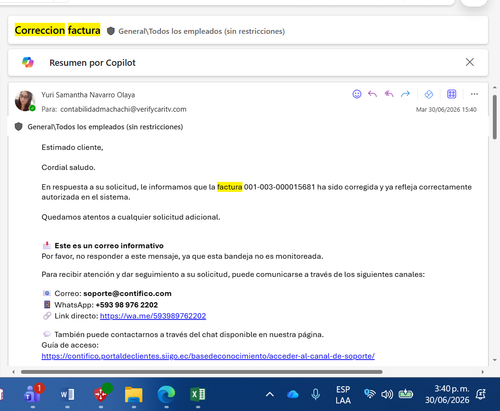This screenshot has height=411, width=500.
Task: Open File Explorer from taskbar
Action: (x=134, y=395)
